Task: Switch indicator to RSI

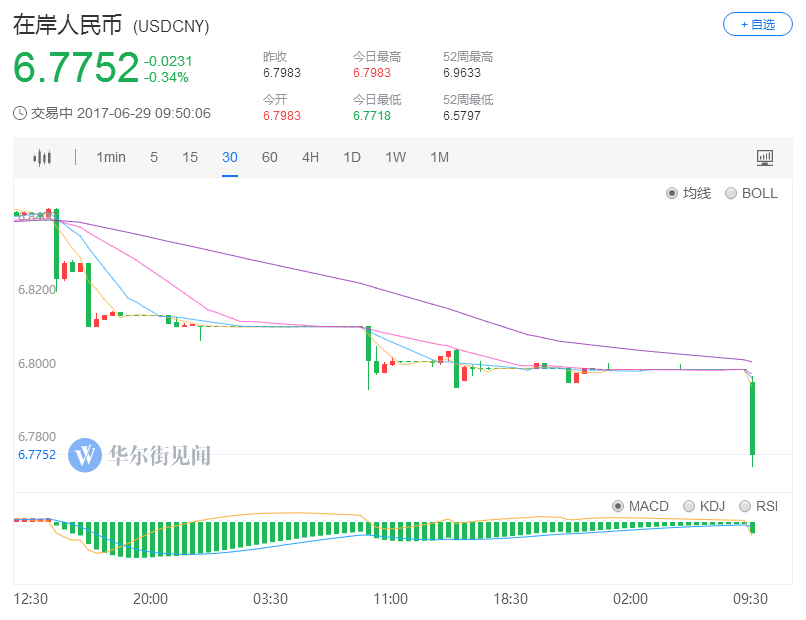Action: coord(759,506)
